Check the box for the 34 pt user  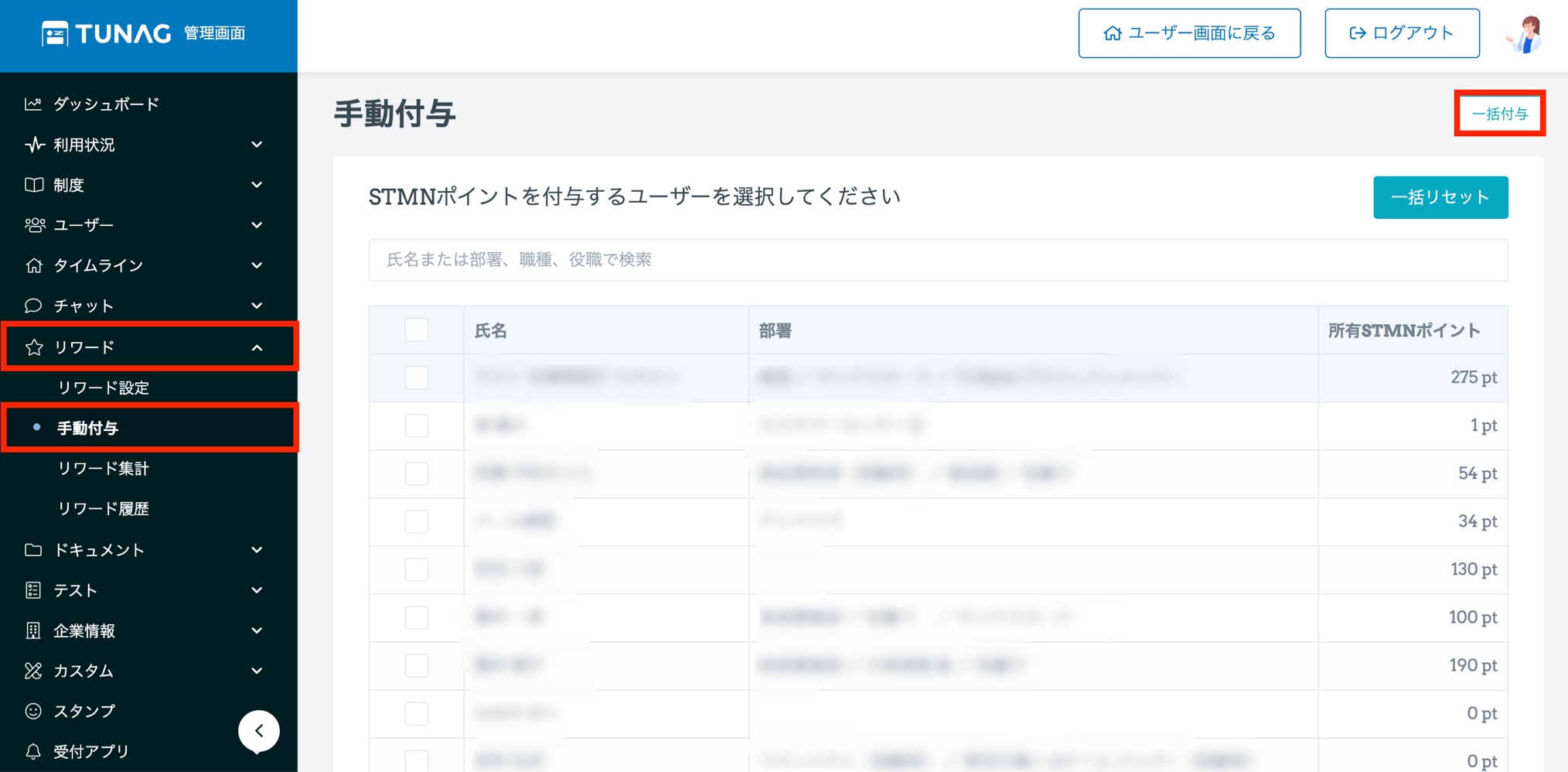tap(417, 521)
